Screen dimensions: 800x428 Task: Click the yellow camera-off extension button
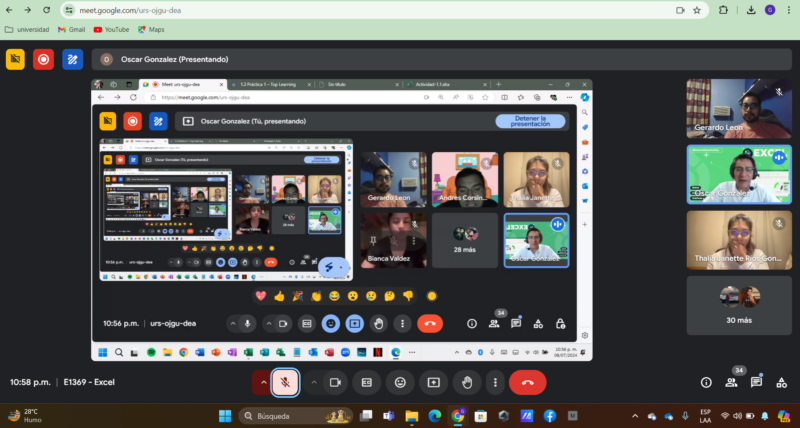tap(15, 59)
